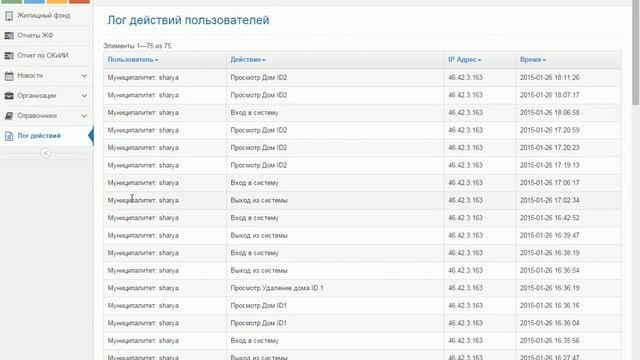Expand the Новости submenu chevron

[84, 76]
